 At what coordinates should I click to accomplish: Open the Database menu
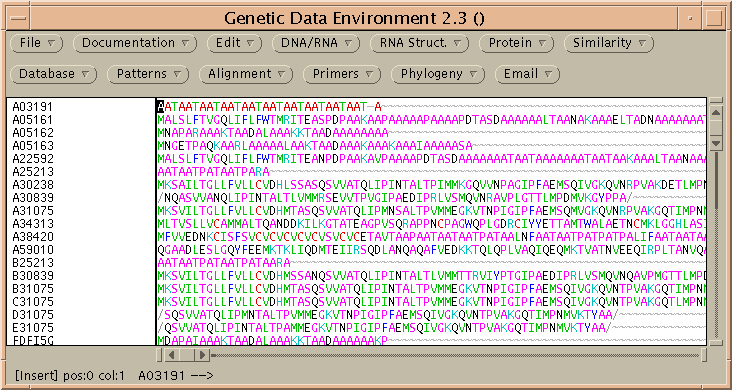pyautogui.click(x=53, y=74)
